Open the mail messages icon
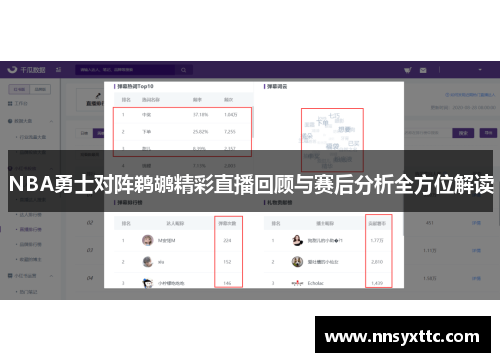Viewport: 500px width, 362px height. 423,70
